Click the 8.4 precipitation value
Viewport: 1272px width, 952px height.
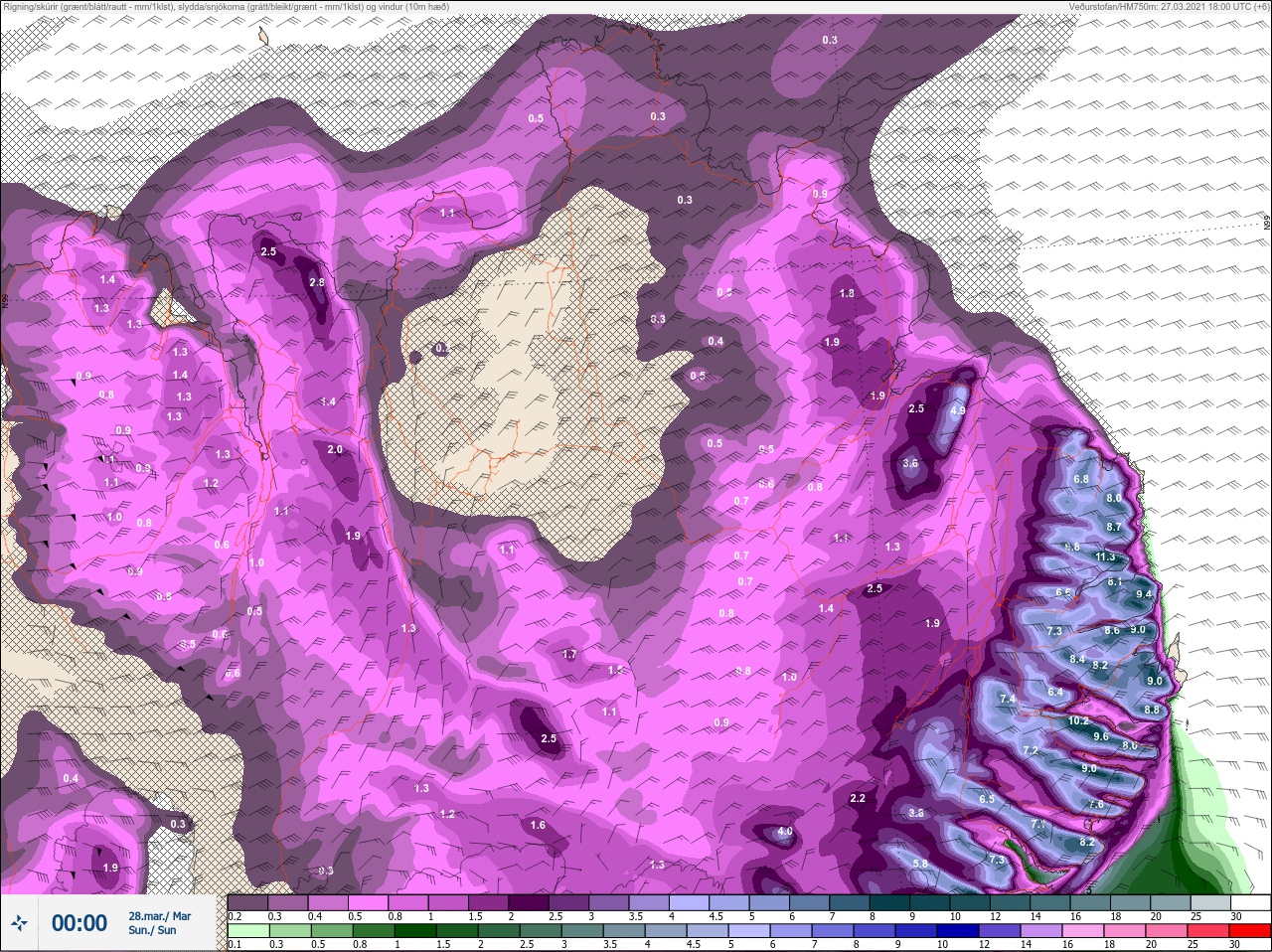coord(1077,659)
